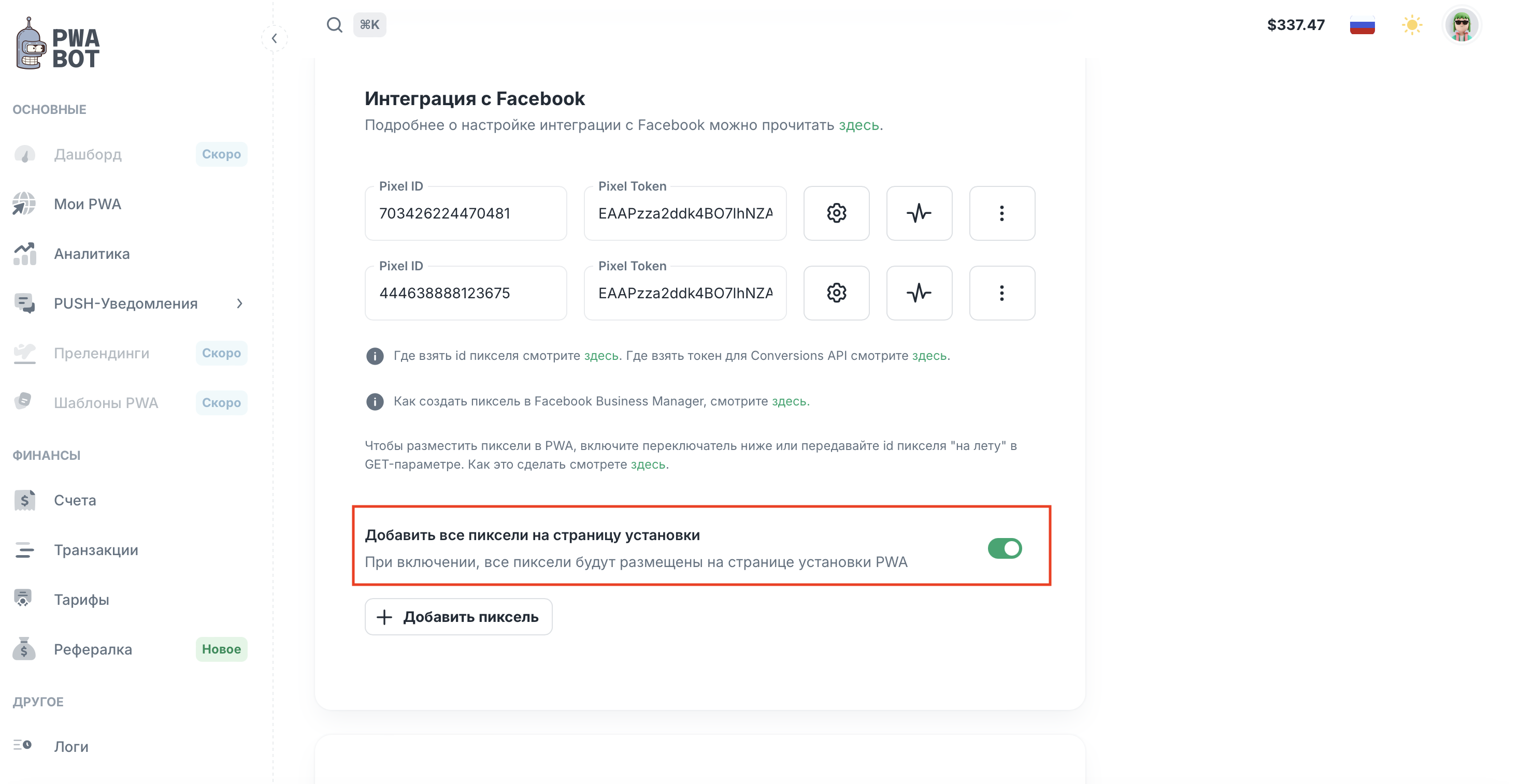Screen dimensions: 1519x784
Task: Collapse the sidebar with chevron arrow
Action: click(x=274, y=39)
